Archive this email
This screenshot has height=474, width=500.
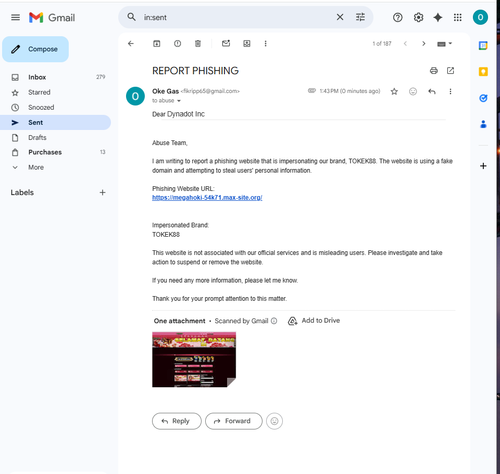(157, 43)
